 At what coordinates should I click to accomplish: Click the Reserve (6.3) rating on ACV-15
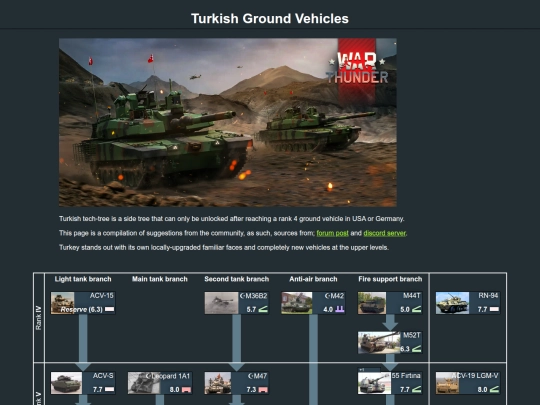coord(82,309)
